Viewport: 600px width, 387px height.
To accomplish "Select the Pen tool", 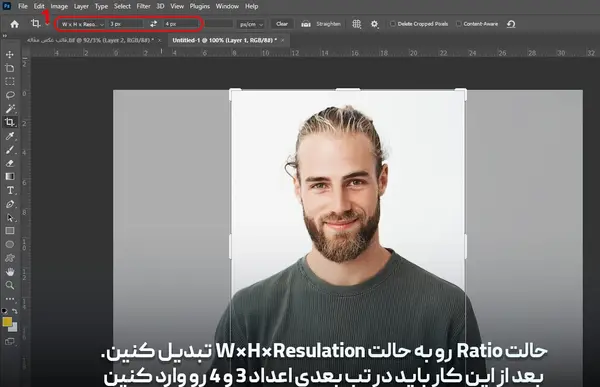I will point(10,204).
